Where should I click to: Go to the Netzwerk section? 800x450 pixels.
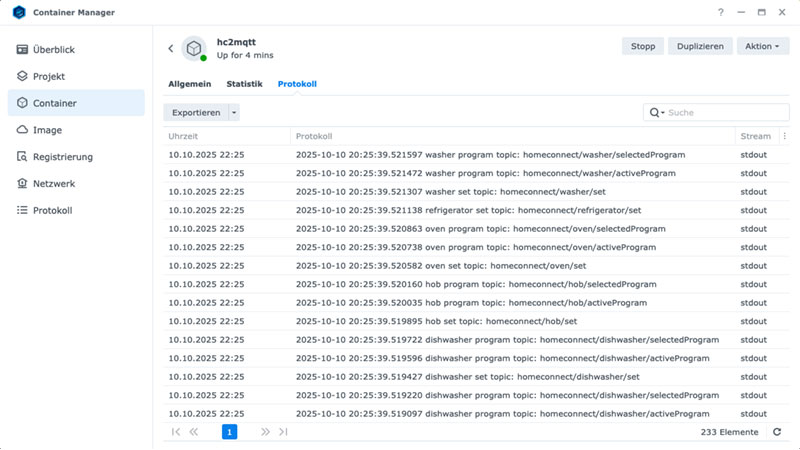click(x=54, y=184)
